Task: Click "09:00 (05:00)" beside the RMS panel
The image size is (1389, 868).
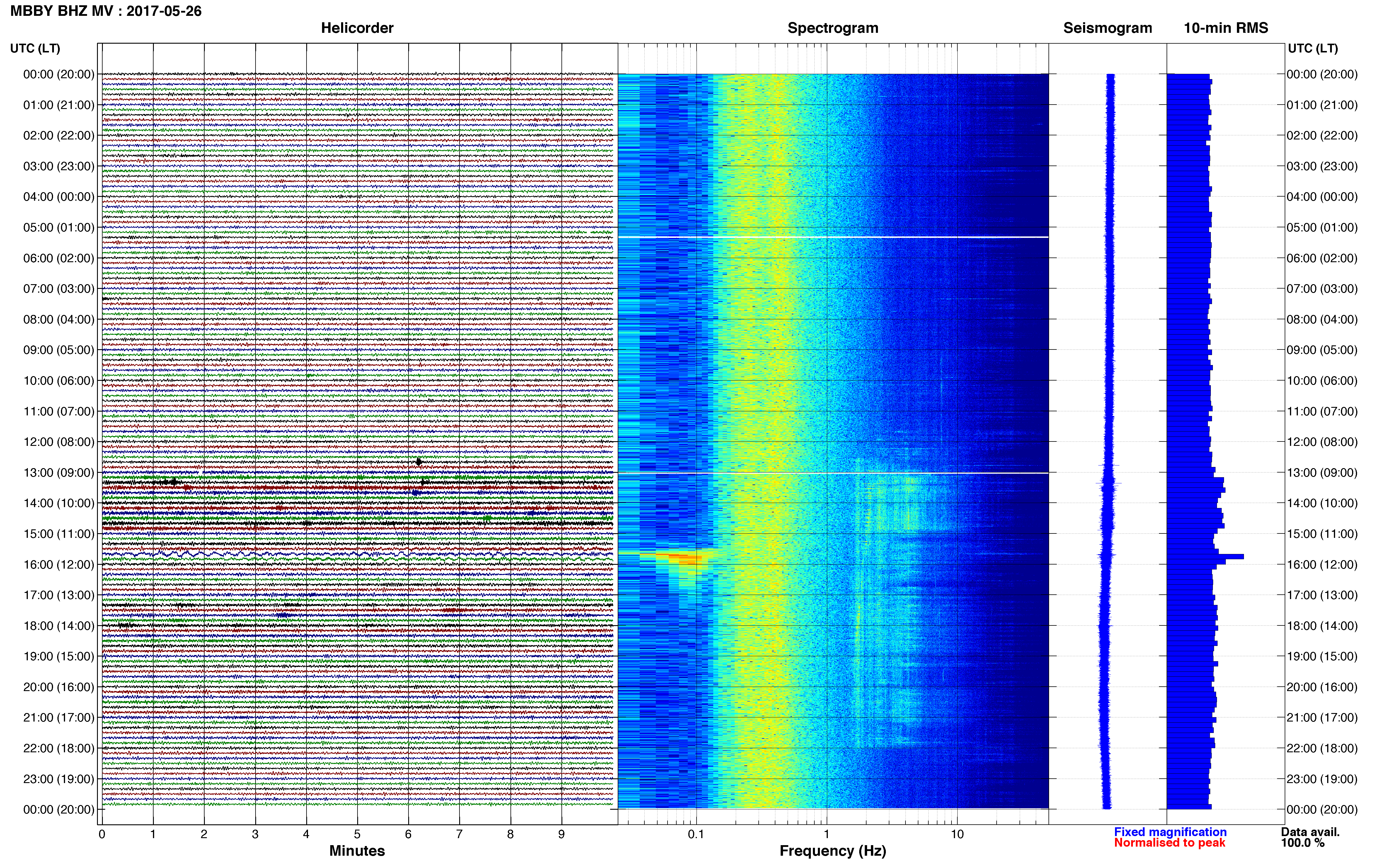Action: (1322, 350)
